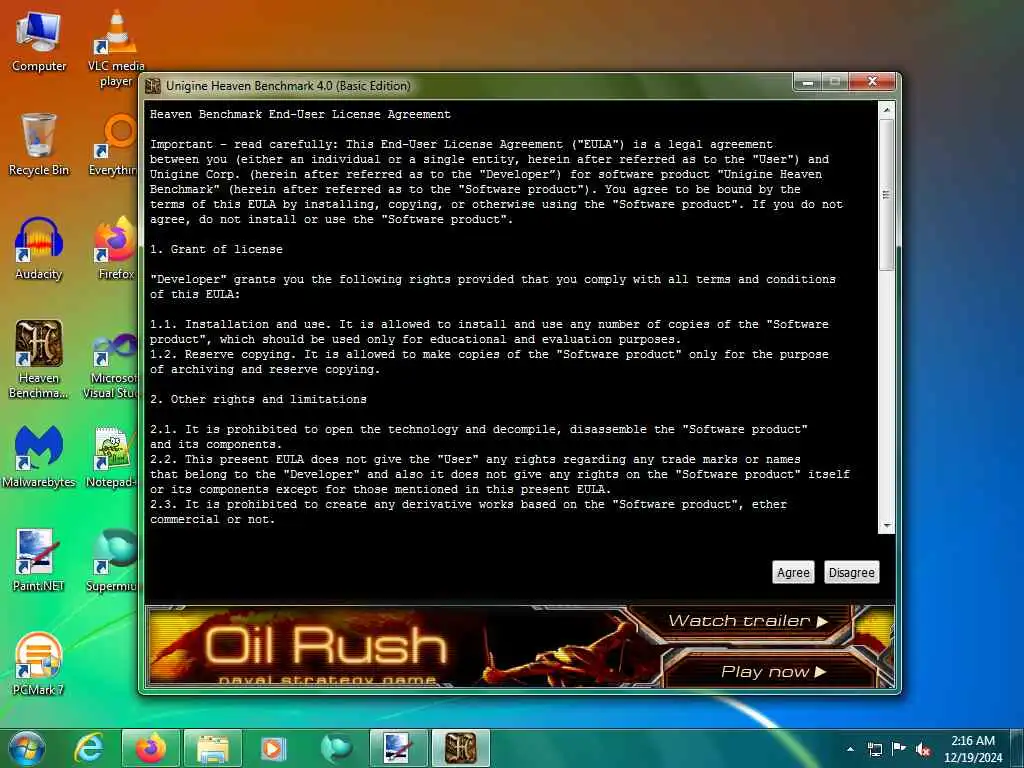Click the Agree button in the EULA
Screen dimensions: 1024x768
tap(793, 572)
